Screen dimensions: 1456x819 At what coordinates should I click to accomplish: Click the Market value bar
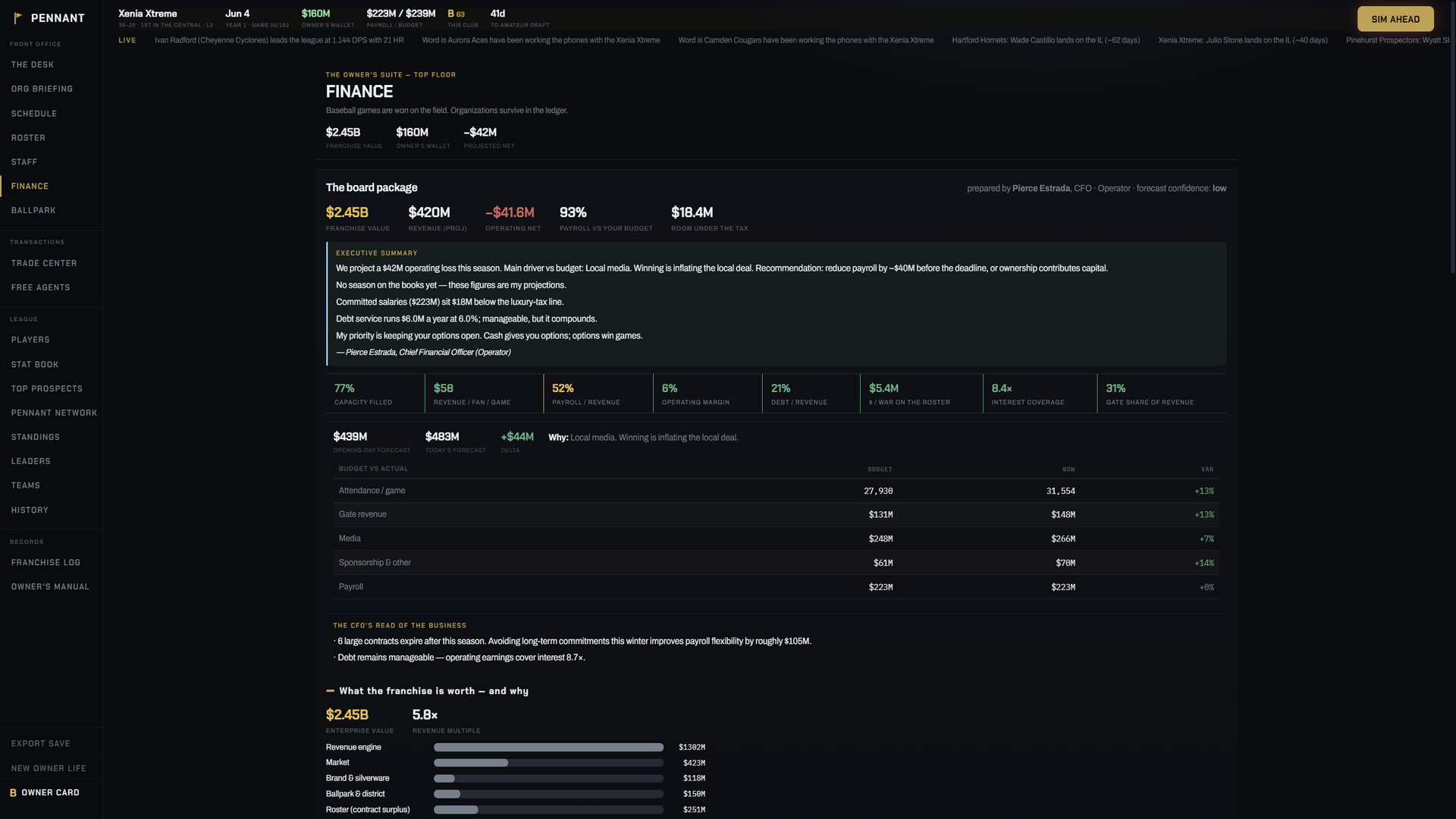(548, 763)
